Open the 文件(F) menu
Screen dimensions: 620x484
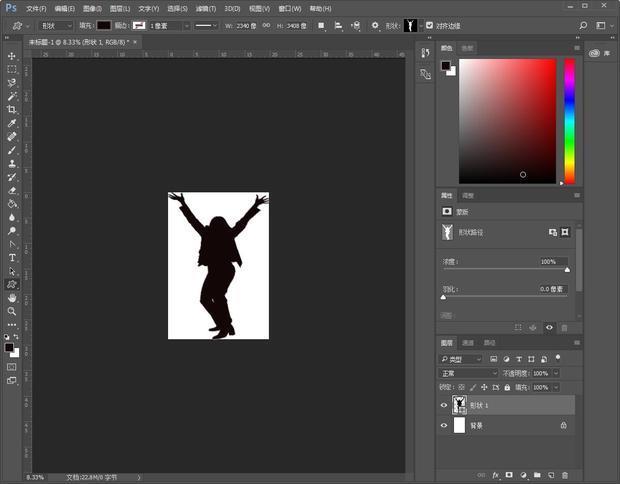click(36, 8)
